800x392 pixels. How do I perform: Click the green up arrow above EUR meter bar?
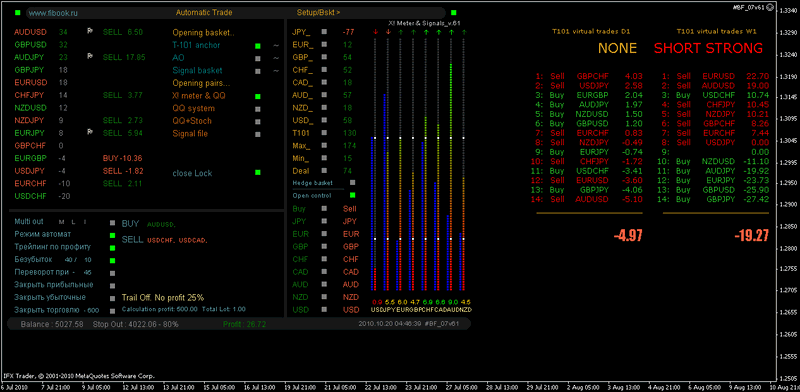pyautogui.click(x=401, y=32)
